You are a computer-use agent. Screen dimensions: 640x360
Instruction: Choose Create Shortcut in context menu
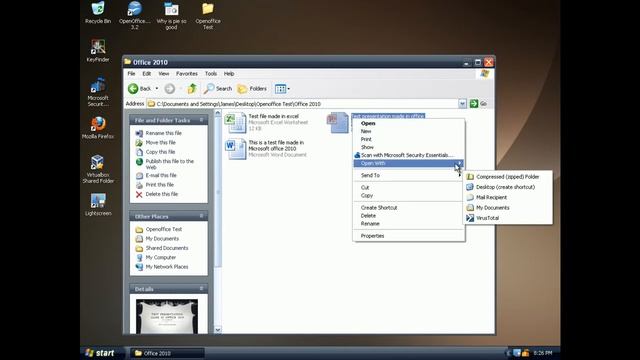tap(409, 207)
